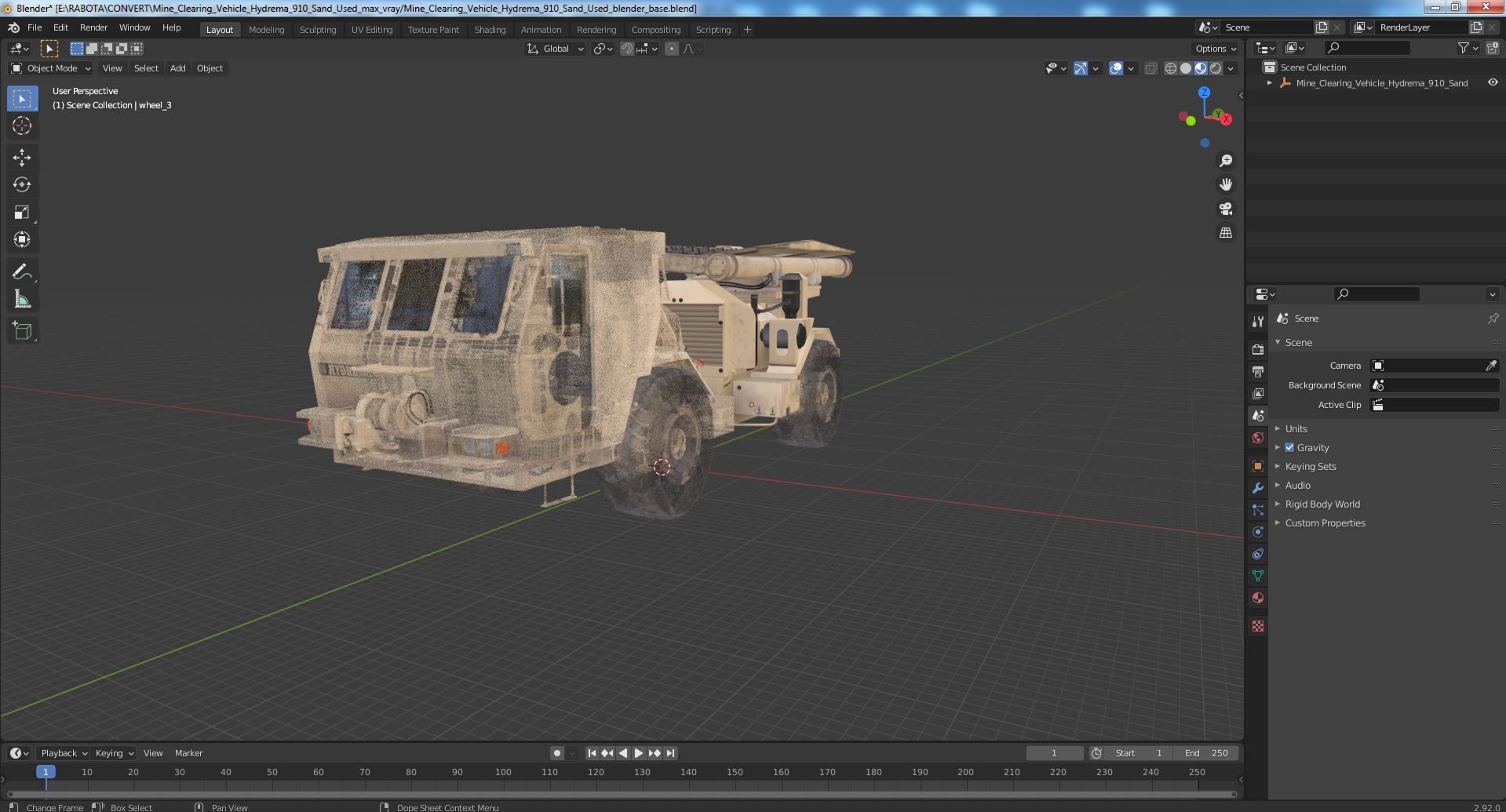The width and height of the screenshot is (1506, 812).
Task: Switch to the Shading workspace tab
Action: coord(490,30)
